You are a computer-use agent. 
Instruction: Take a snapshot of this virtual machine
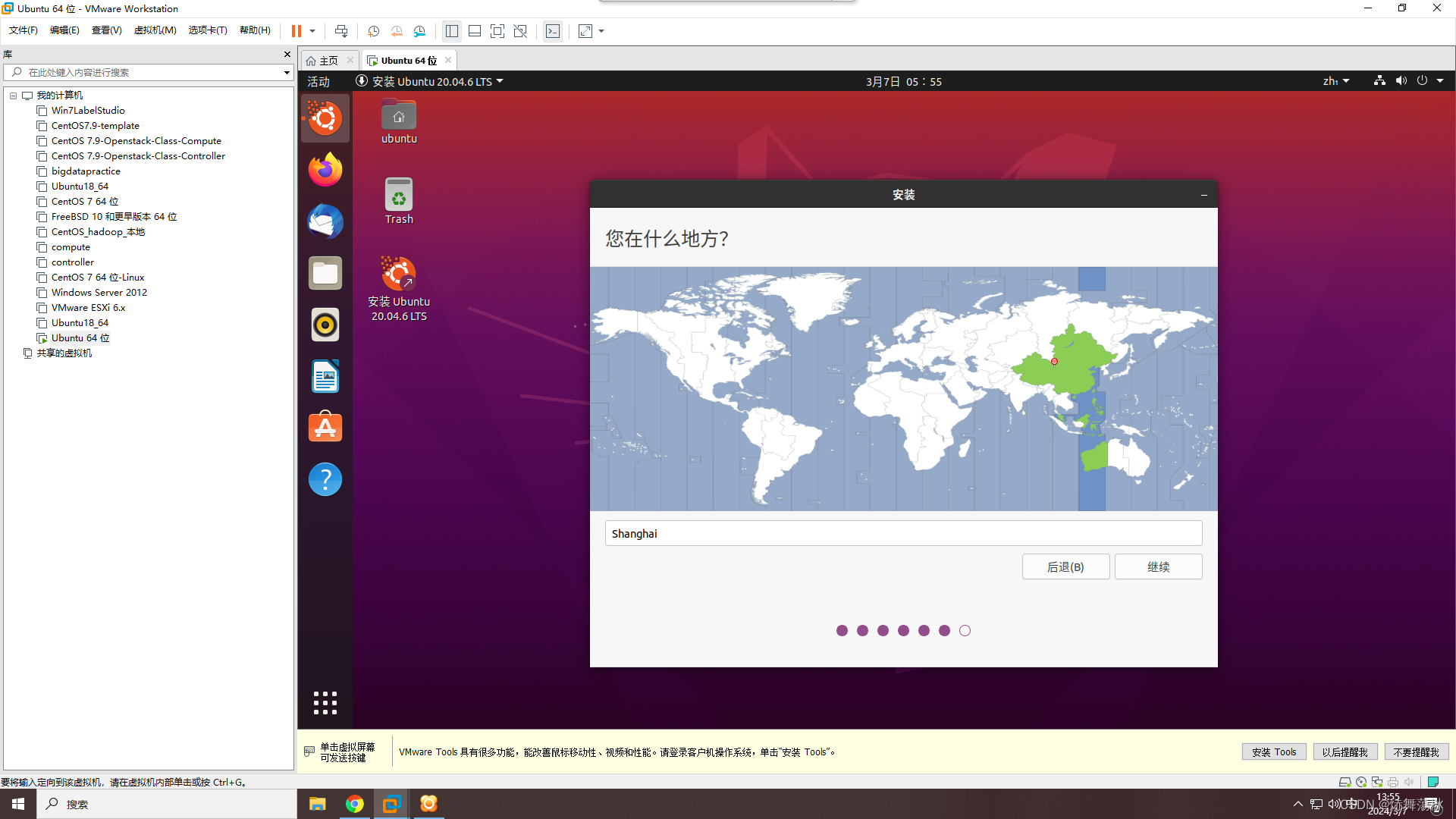click(373, 31)
